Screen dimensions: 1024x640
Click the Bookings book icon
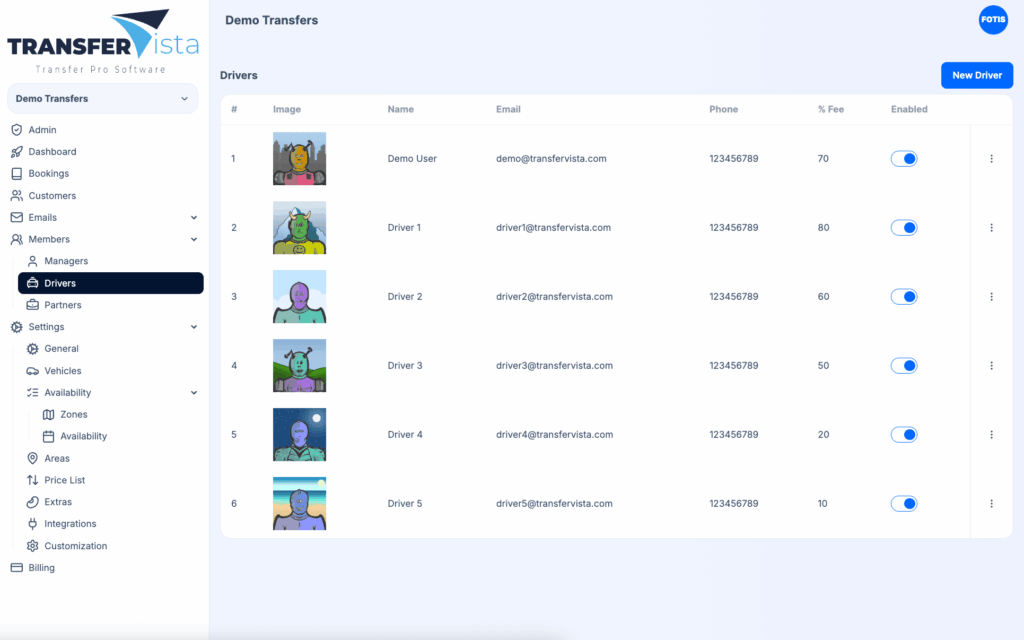point(16,174)
